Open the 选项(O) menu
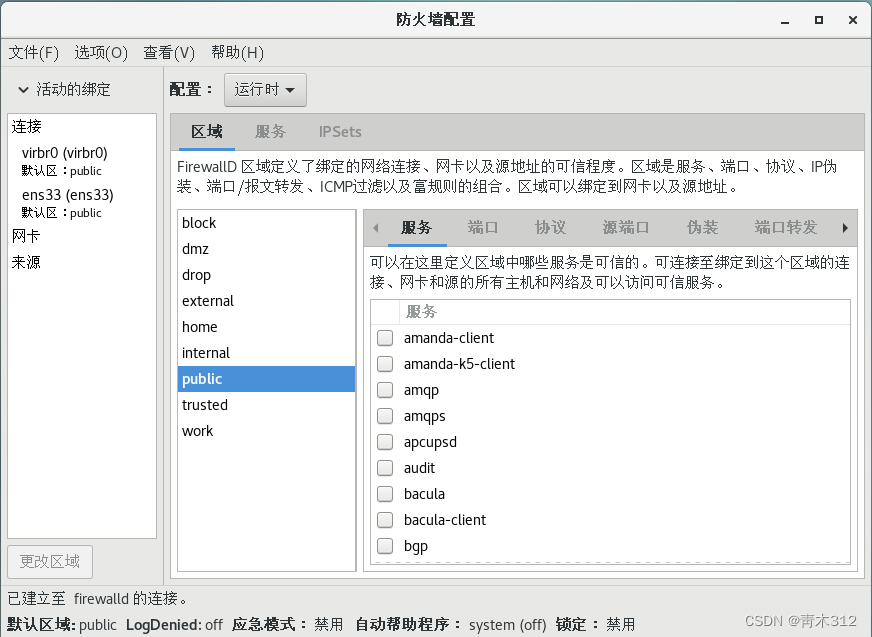 pyautogui.click(x=101, y=53)
